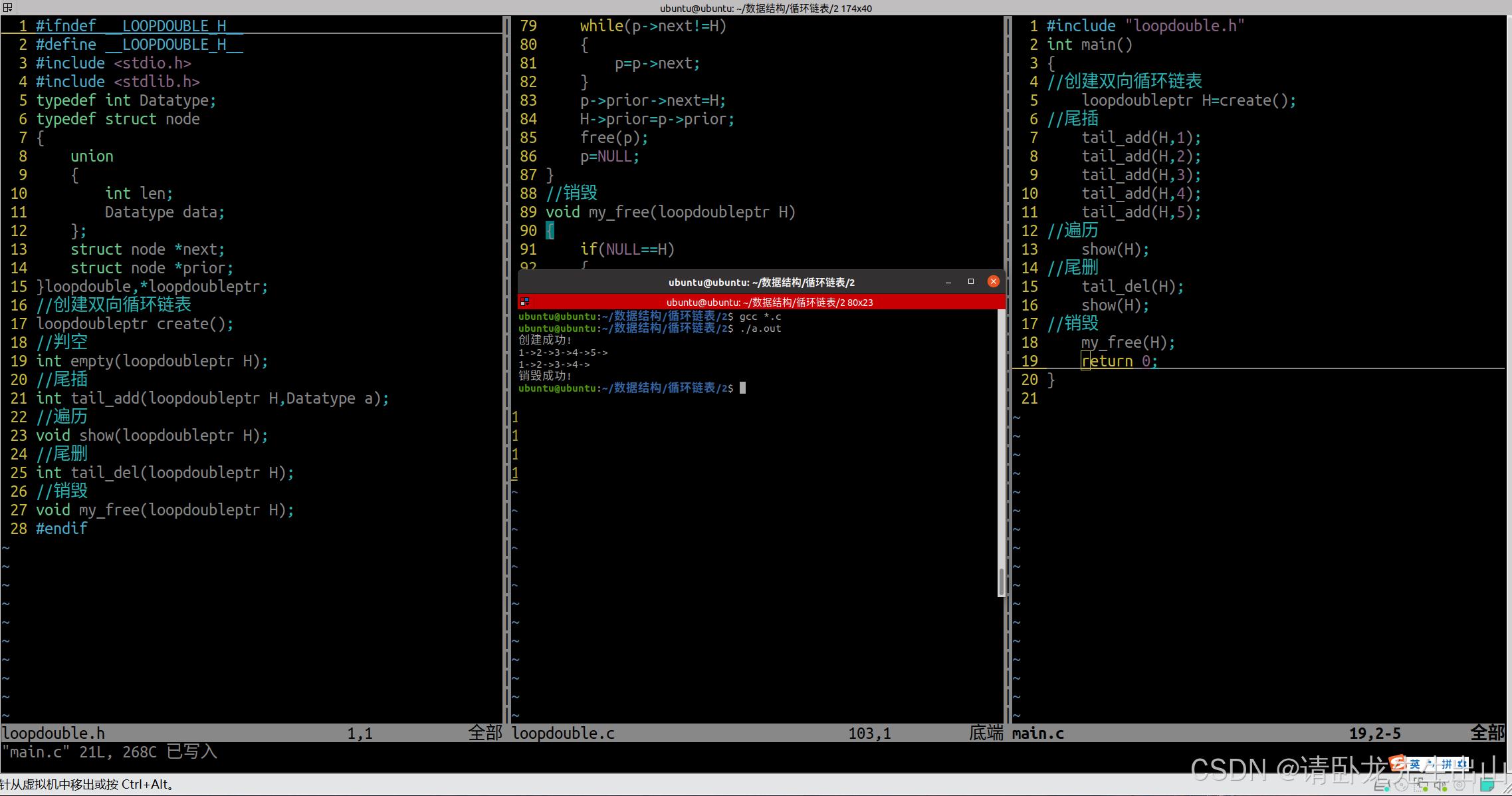Maximize the small terminal window
The width and height of the screenshot is (1512, 796).
pyautogui.click(x=970, y=282)
